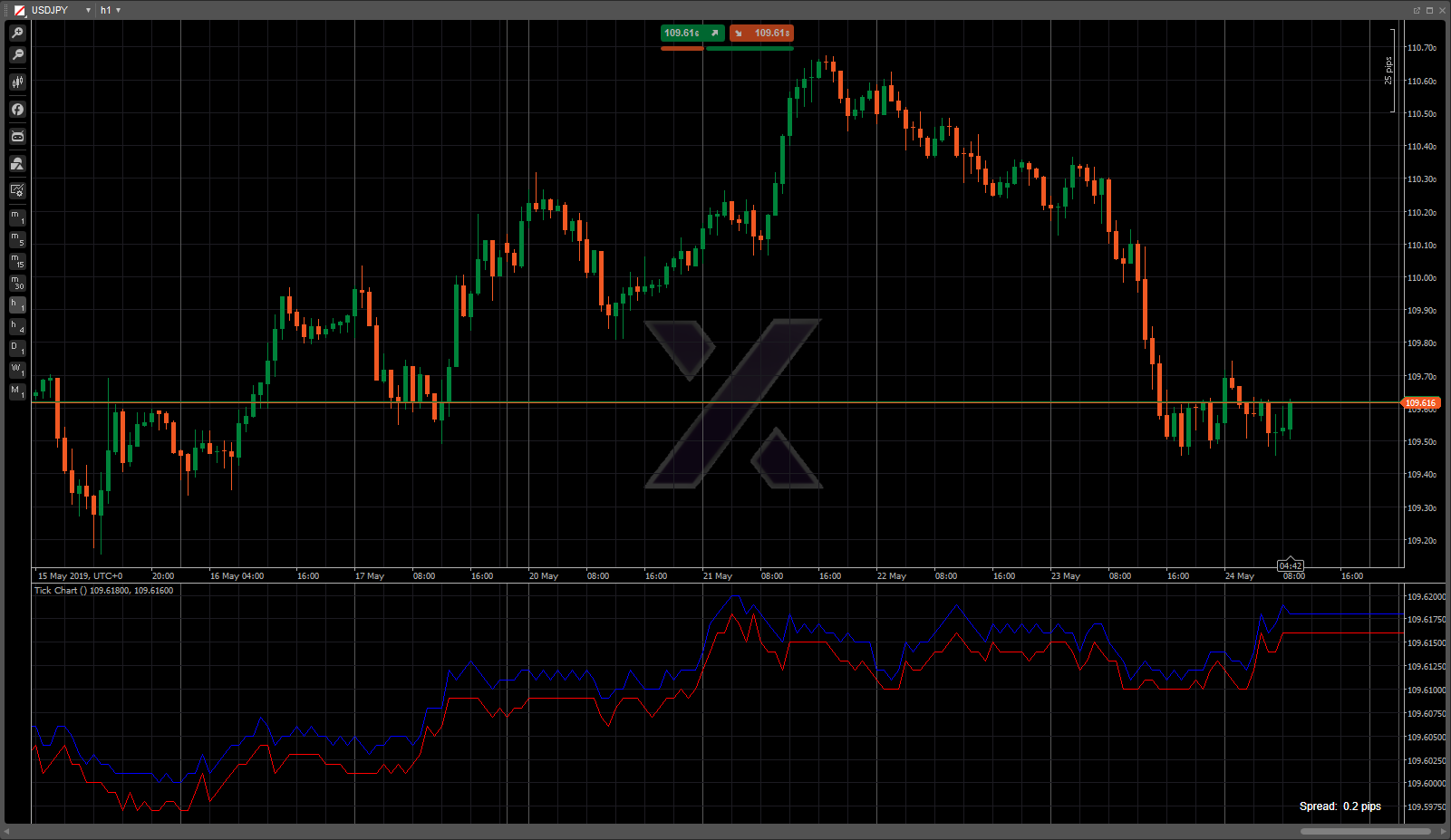Expand the h1 timeframe dropdown
1451x840 pixels.
click(x=118, y=10)
